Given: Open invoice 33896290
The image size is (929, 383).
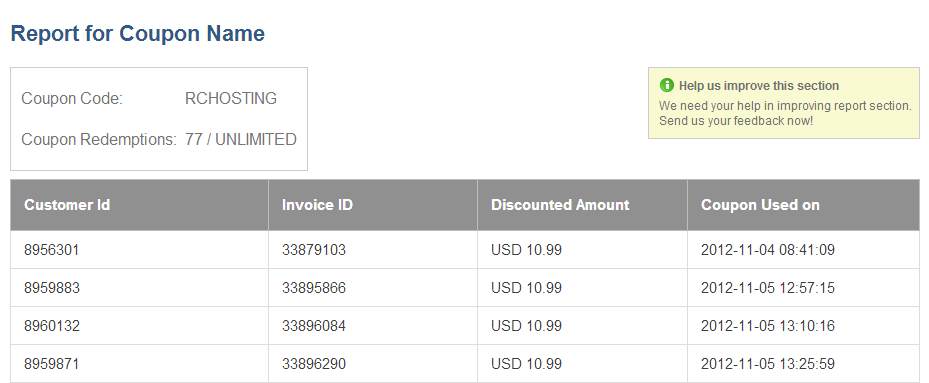Looking at the screenshot, I should 314,363.
